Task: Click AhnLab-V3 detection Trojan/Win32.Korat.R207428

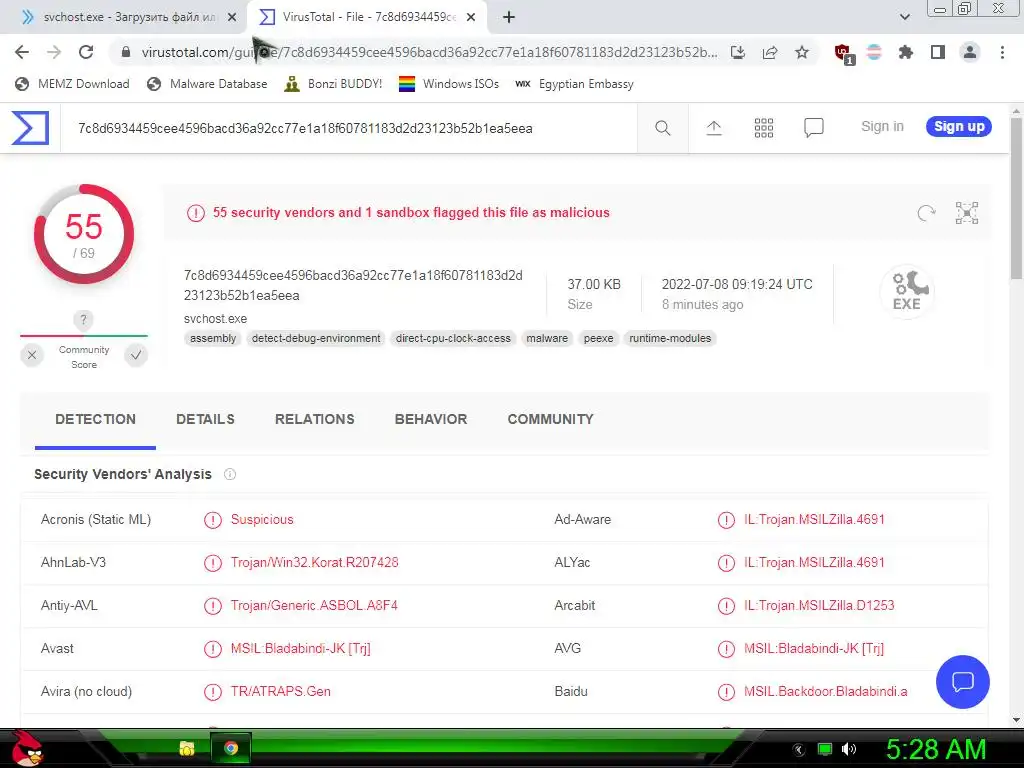Action: (x=314, y=562)
